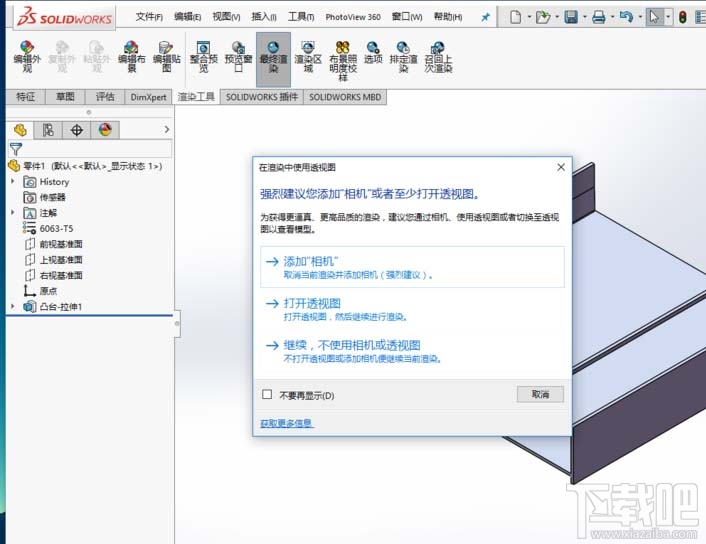The width and height of the screenshot is (706, 544).
Task: Open the 文件(F) menu
Action: click(149, 17)
